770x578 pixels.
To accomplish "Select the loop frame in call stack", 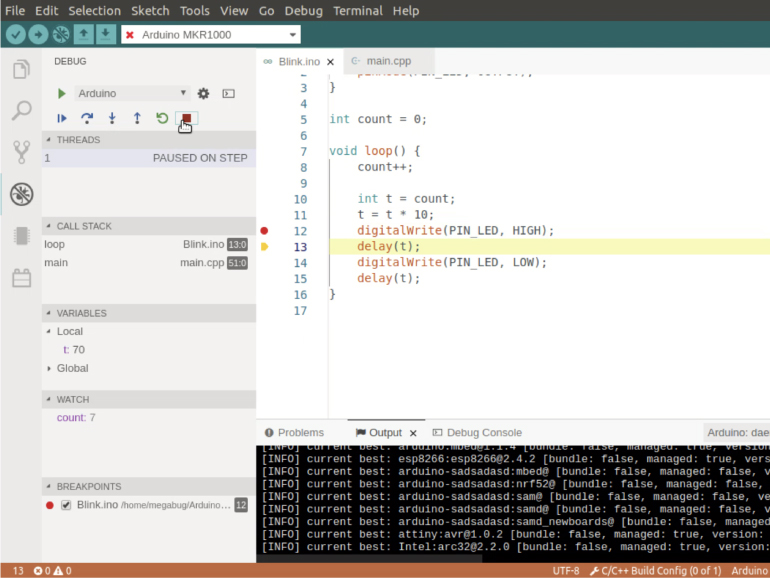I will [149, 245].
